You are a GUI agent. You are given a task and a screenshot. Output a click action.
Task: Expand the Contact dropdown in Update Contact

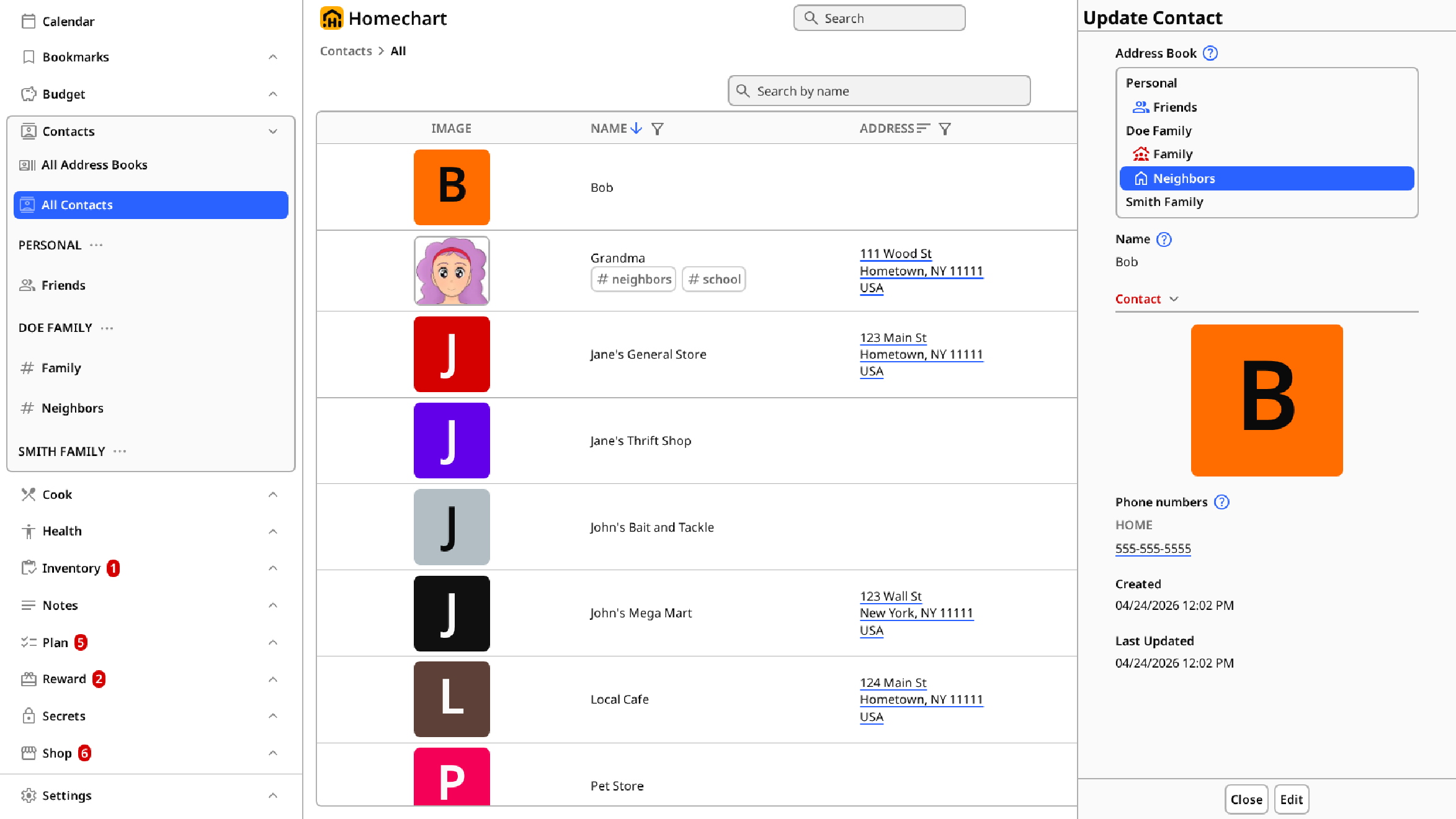coord(1174,299)
